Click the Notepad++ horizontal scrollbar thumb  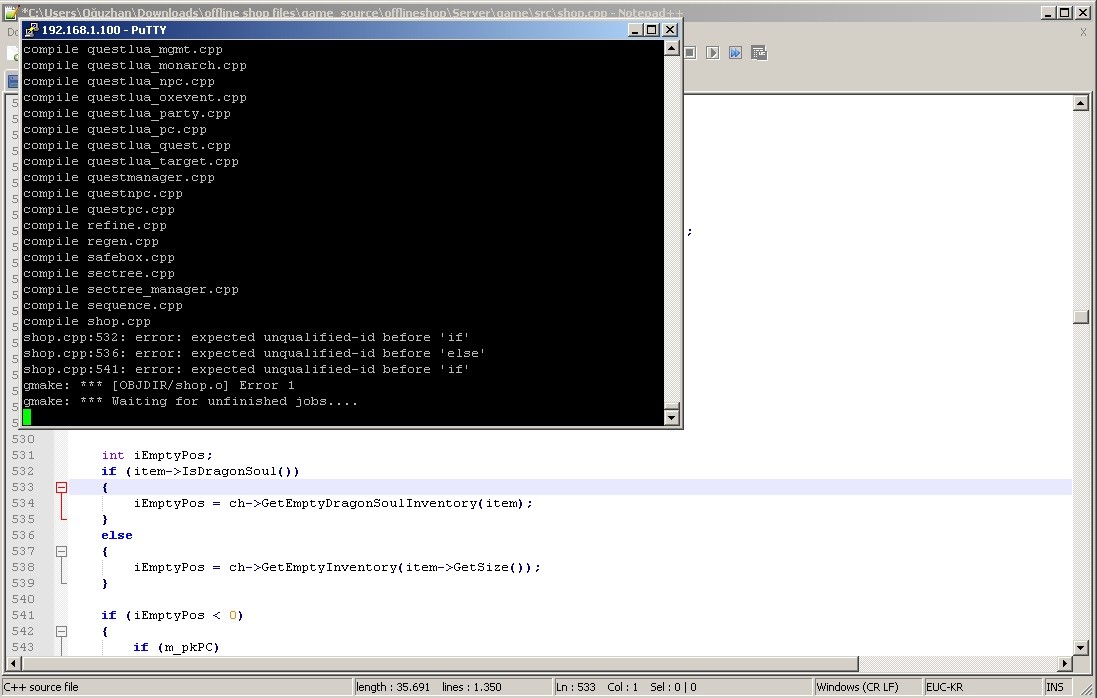[x=439, y=663]
